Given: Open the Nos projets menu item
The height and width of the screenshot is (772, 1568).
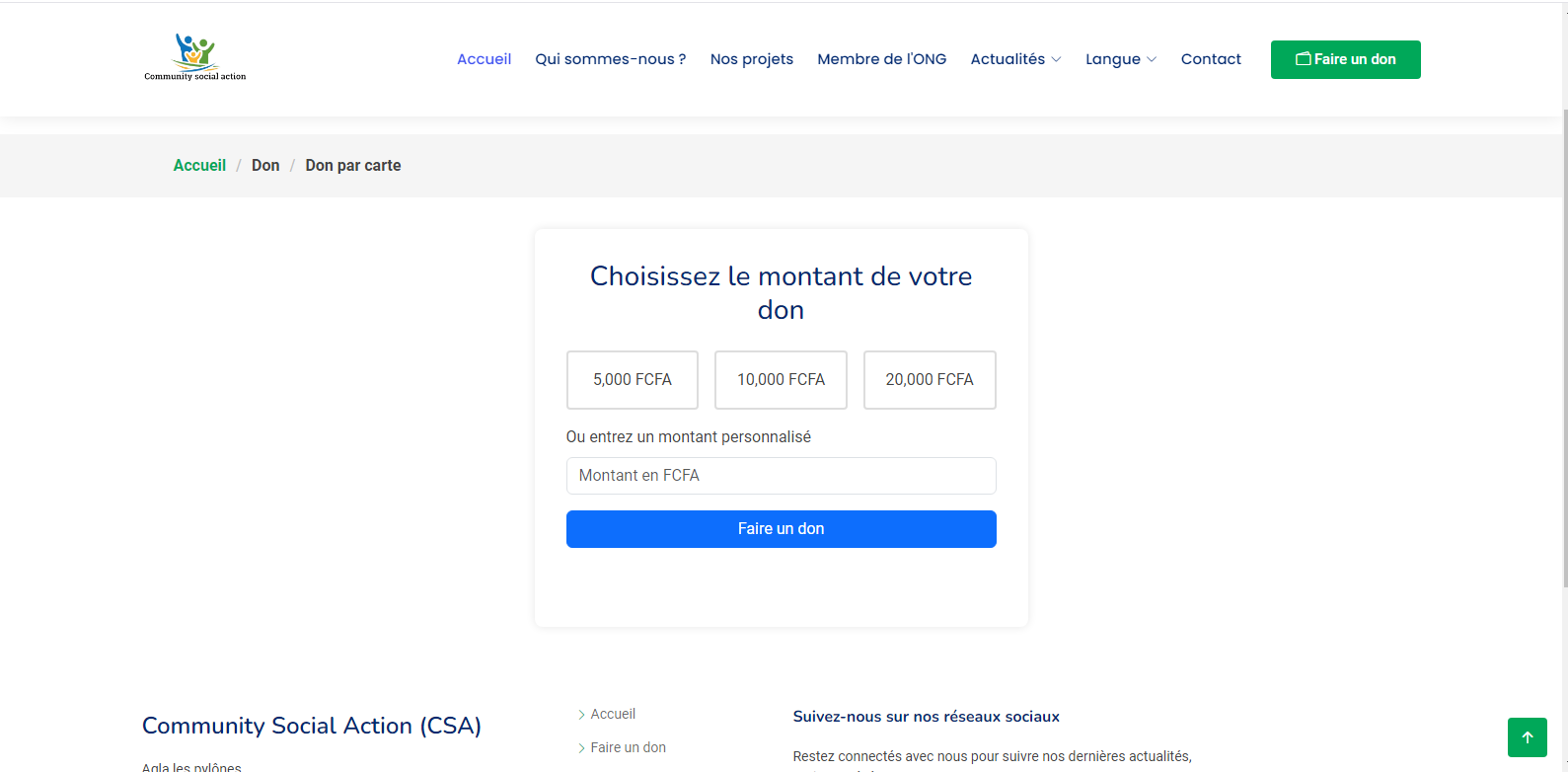Looking at the screenshot, I should point(751,59).
